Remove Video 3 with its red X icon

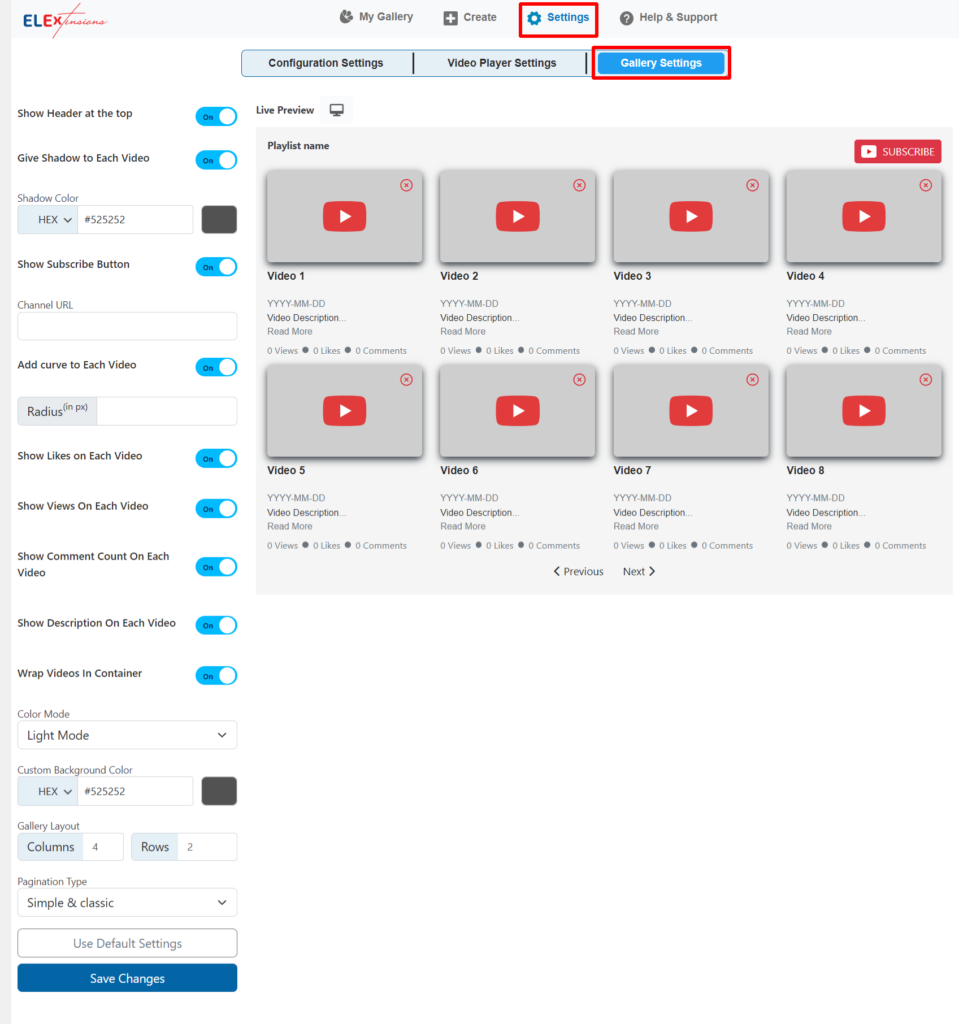click(753, 185)
